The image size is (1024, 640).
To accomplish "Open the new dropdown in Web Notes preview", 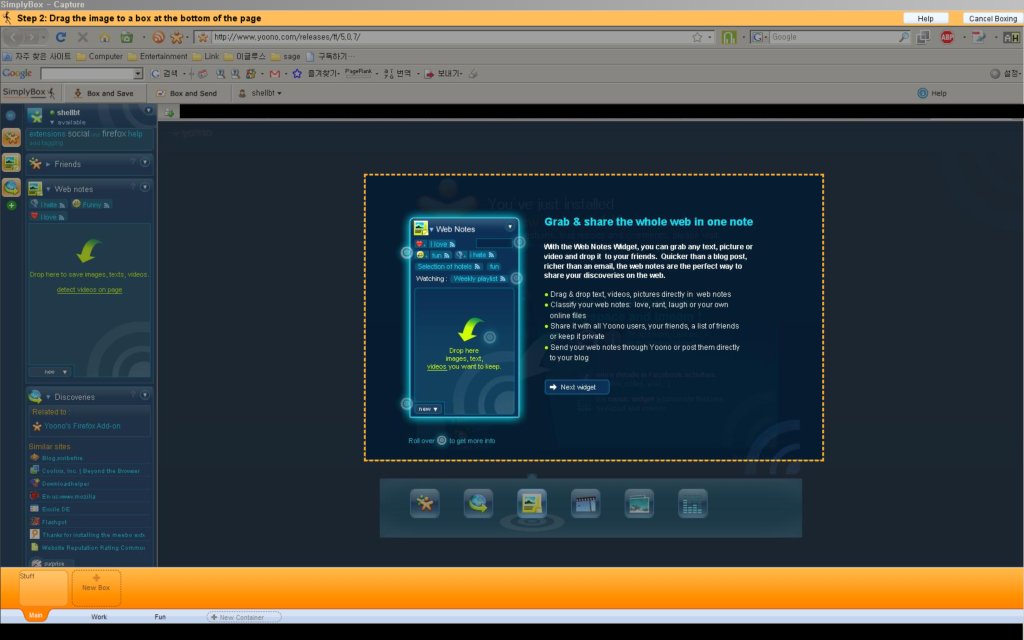I will tap(428, 409).
